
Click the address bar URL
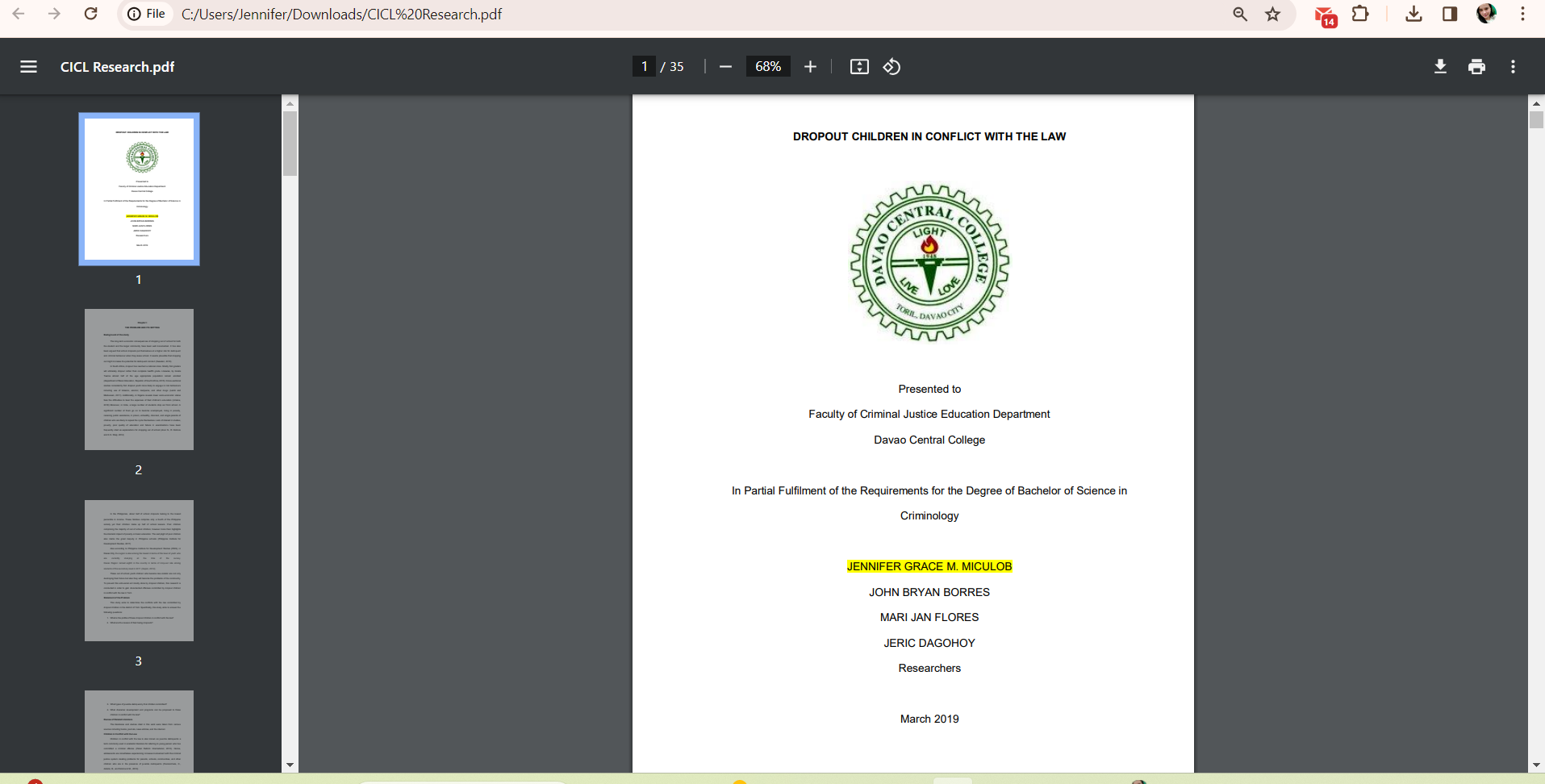pos(341,15)
